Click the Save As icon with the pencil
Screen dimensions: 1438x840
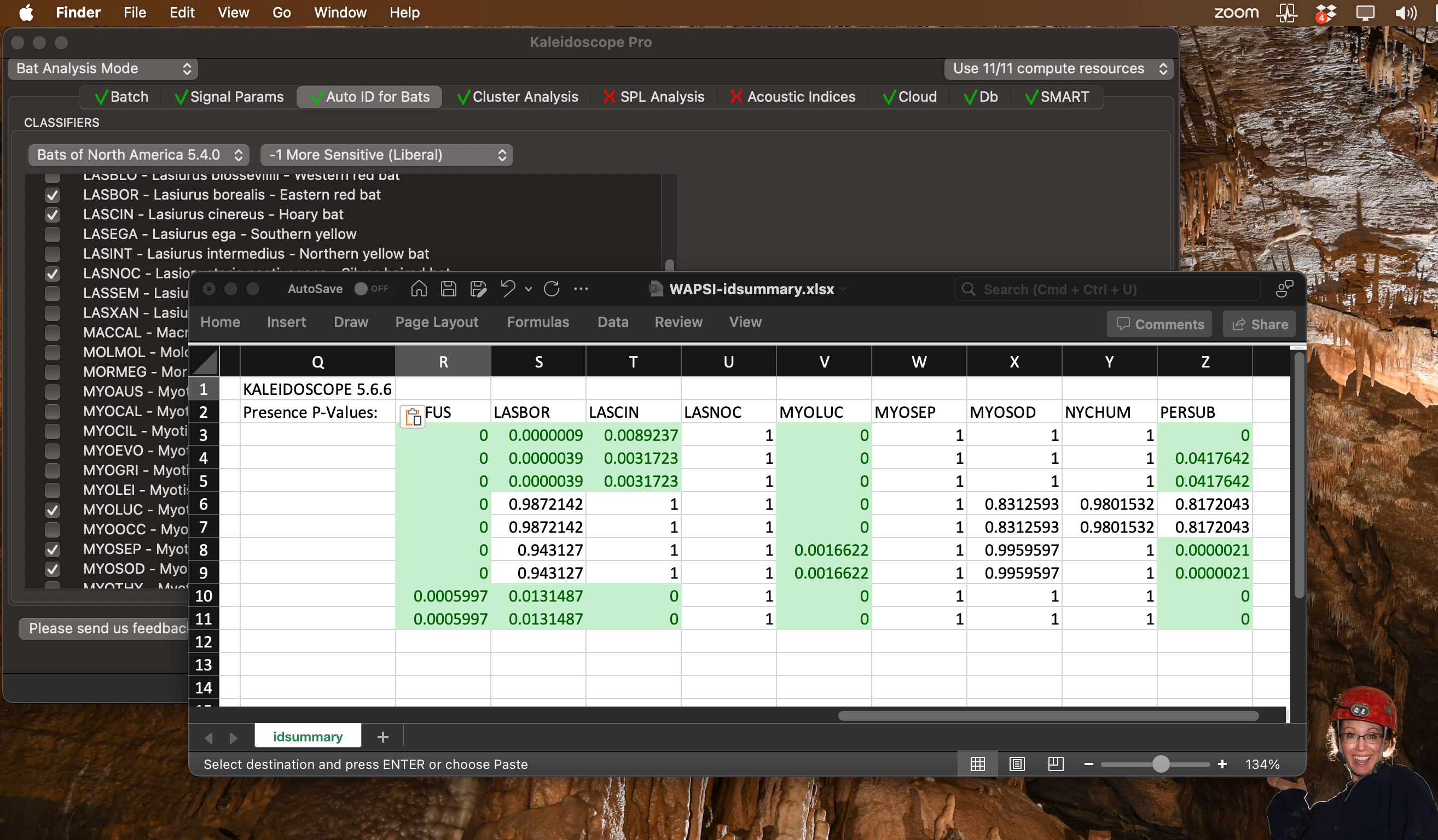coord(478,289)
